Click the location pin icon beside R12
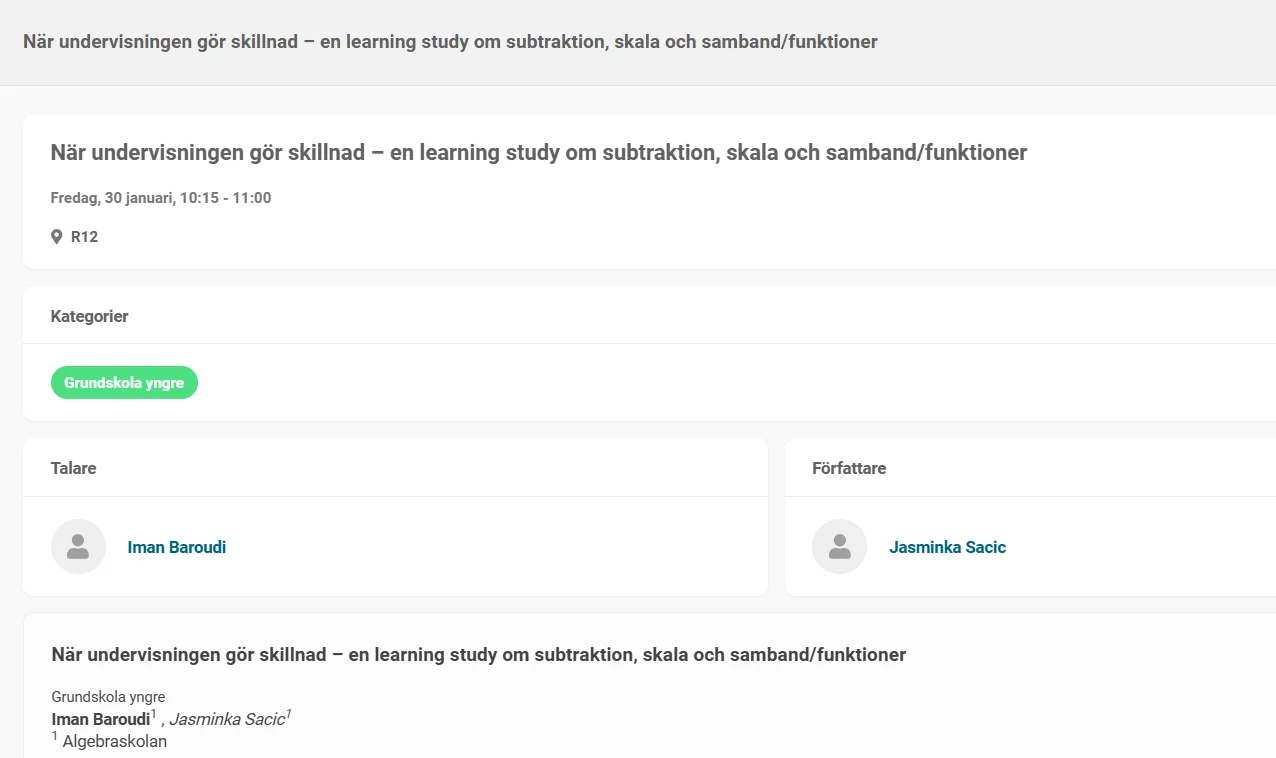The height and width of the screenshot is (758, 1276). (57, 237)
